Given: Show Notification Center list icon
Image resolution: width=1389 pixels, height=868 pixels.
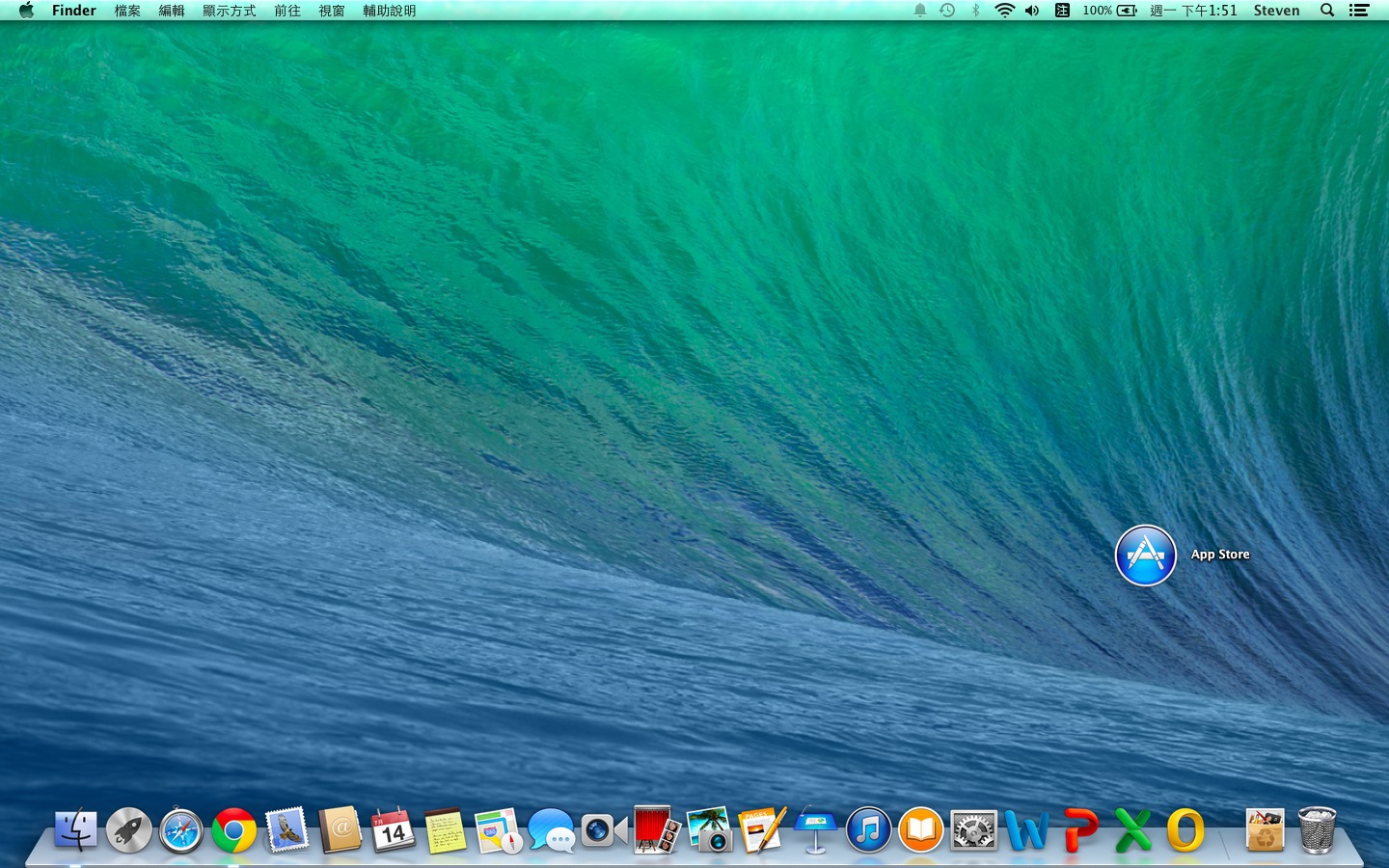Looking at the screenshot, I should coord(1359,11).
